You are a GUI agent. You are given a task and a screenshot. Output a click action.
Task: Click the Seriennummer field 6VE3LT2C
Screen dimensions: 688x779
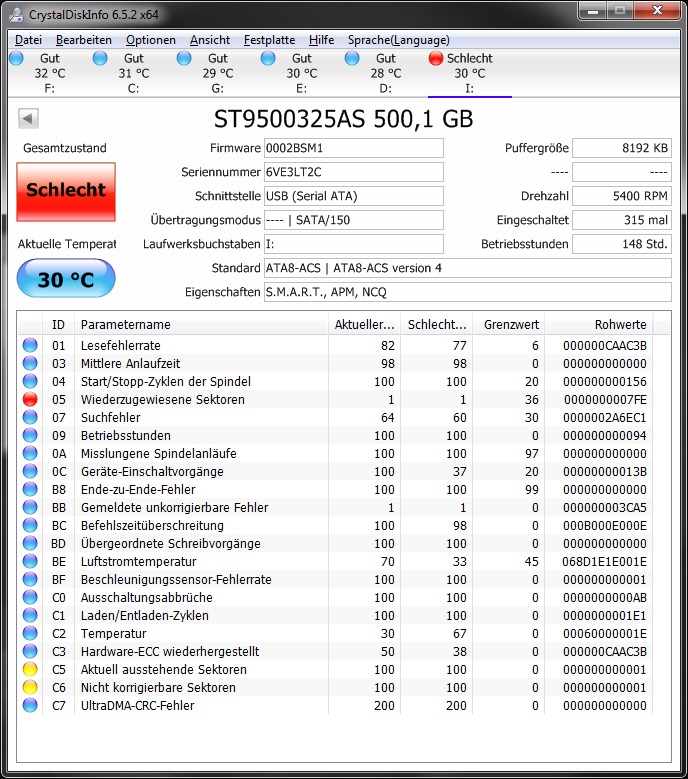[354, 172]
